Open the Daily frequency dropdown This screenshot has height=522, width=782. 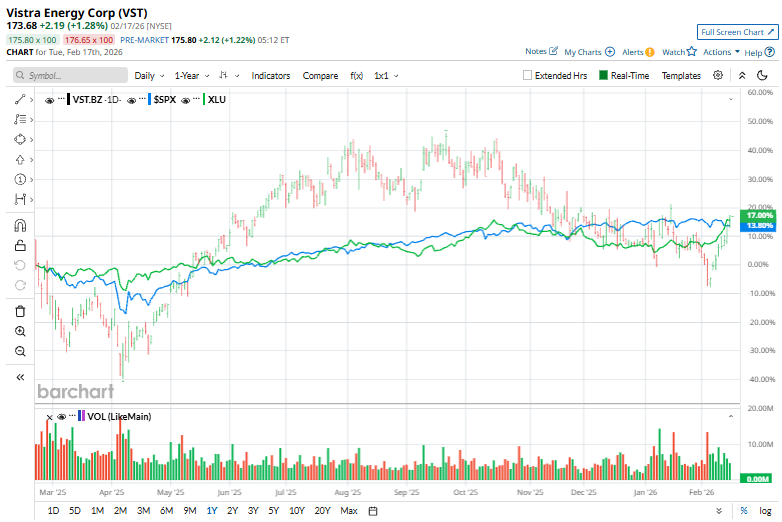[149, 75]
